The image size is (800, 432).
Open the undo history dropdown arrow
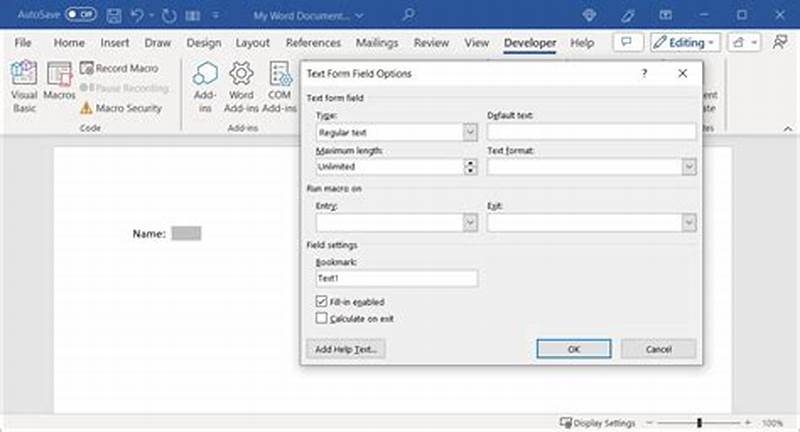click(x=152, y=16)
